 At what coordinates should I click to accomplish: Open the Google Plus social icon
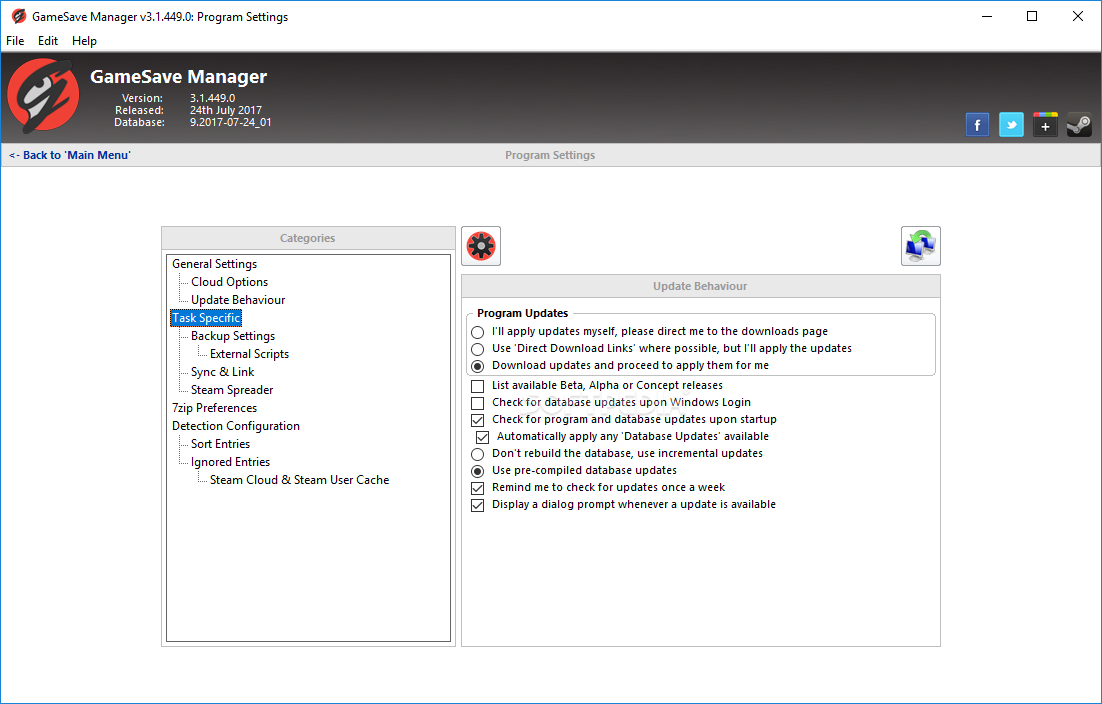pos(1045,125)
